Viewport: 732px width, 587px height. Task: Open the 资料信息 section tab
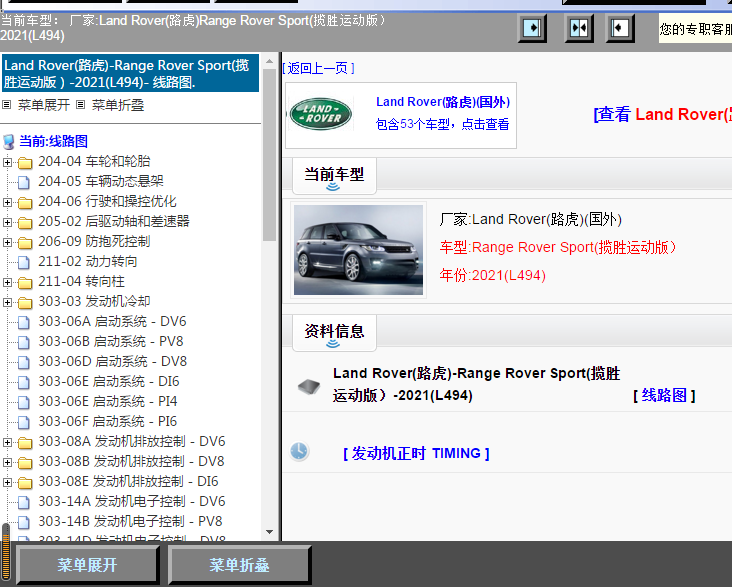(x=334, y=333)
